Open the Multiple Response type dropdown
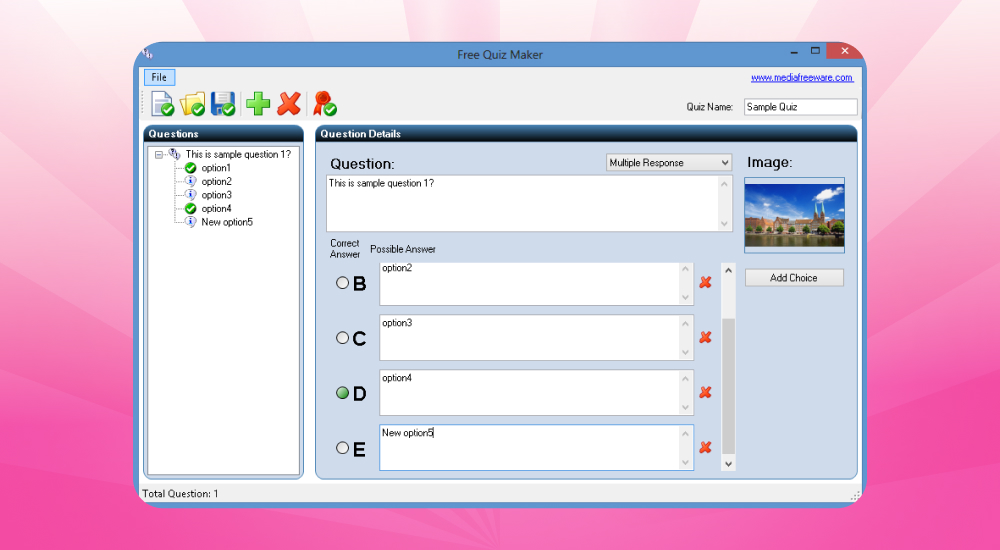1000x550 pixels. tap(668, 163)
